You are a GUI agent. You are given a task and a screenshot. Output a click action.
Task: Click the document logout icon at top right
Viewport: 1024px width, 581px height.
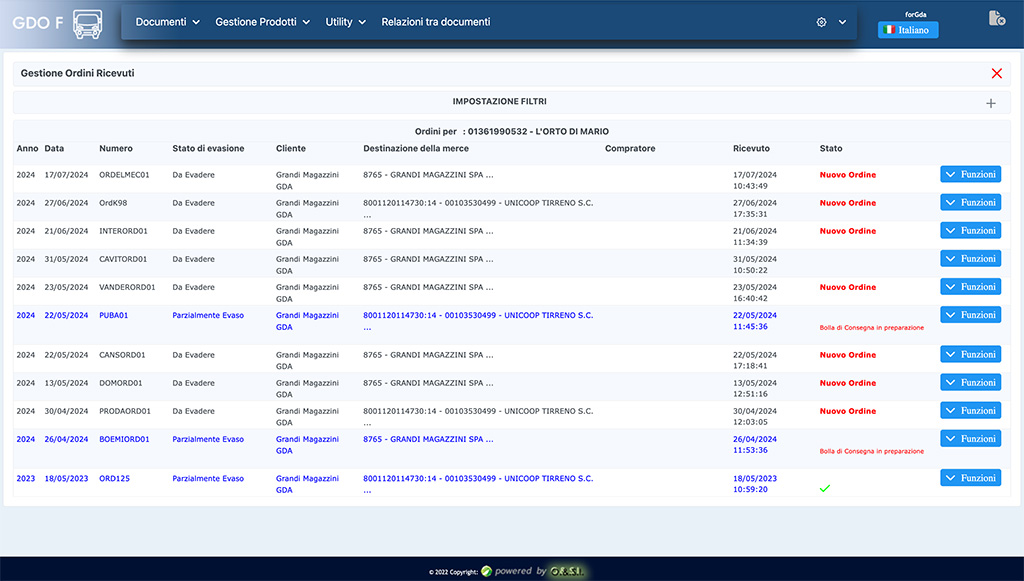pos(996,19)
